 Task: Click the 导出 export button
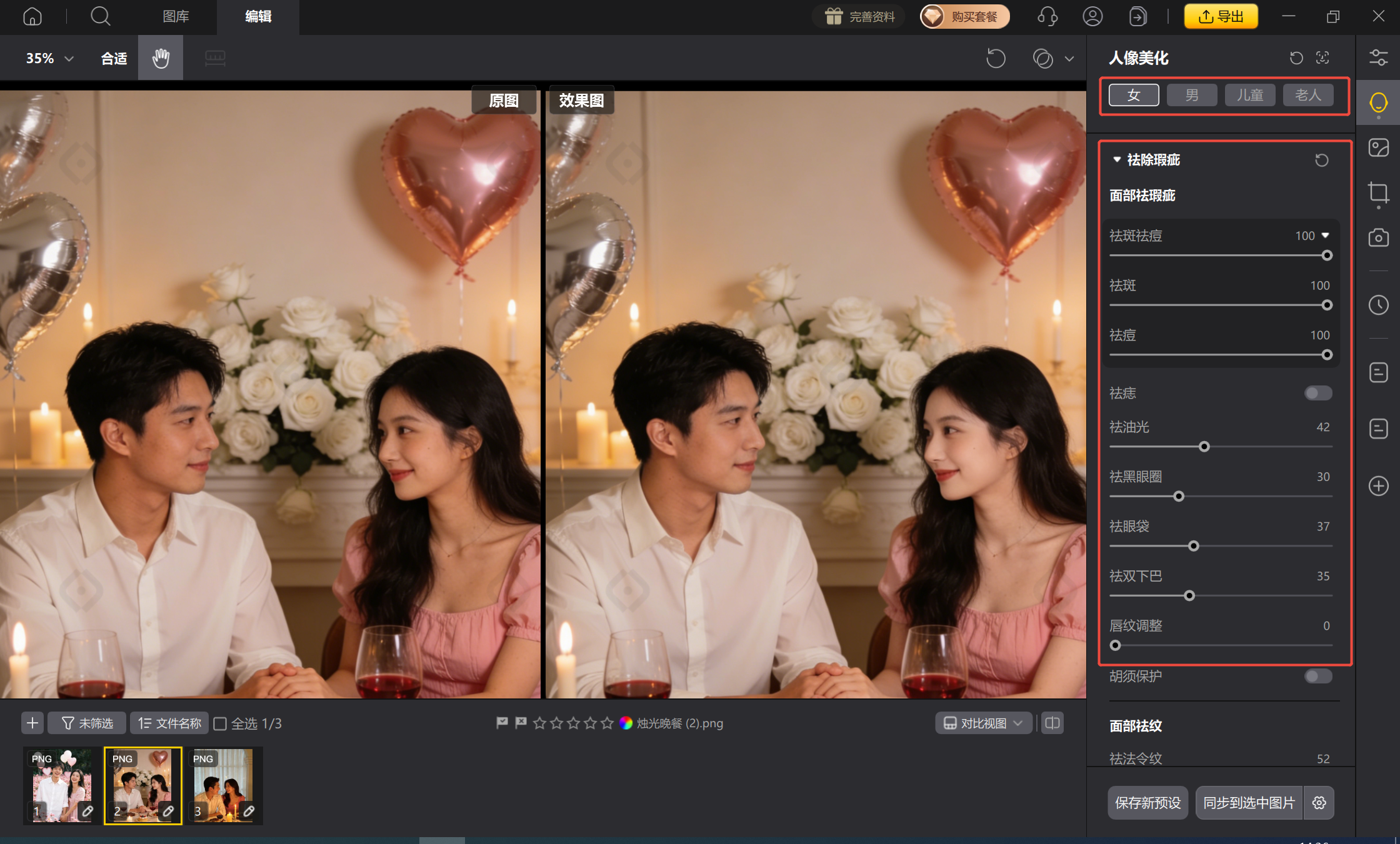(x=1221, y=16)
